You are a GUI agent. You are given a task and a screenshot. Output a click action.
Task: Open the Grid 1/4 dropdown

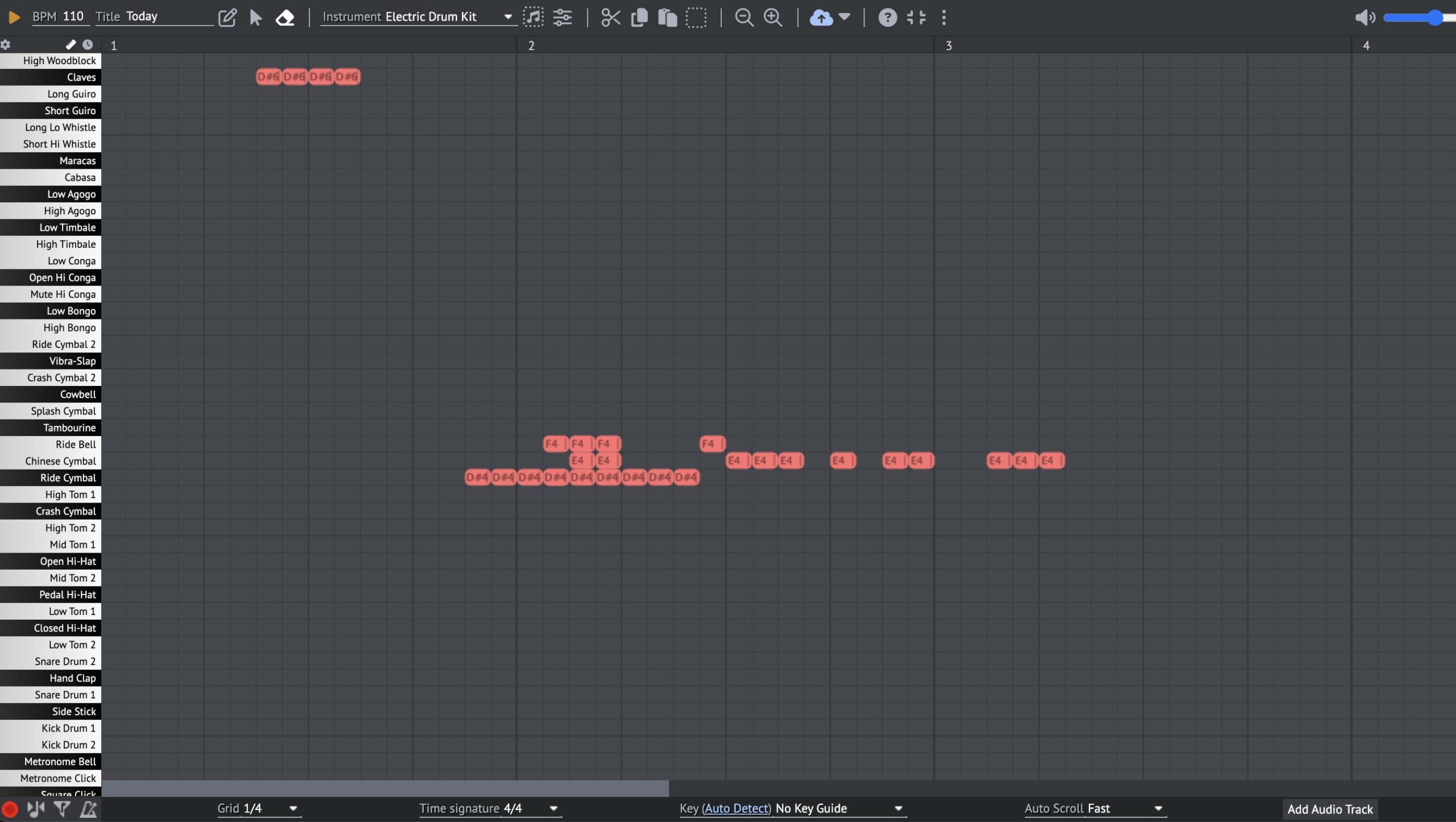tap(259, 808)
